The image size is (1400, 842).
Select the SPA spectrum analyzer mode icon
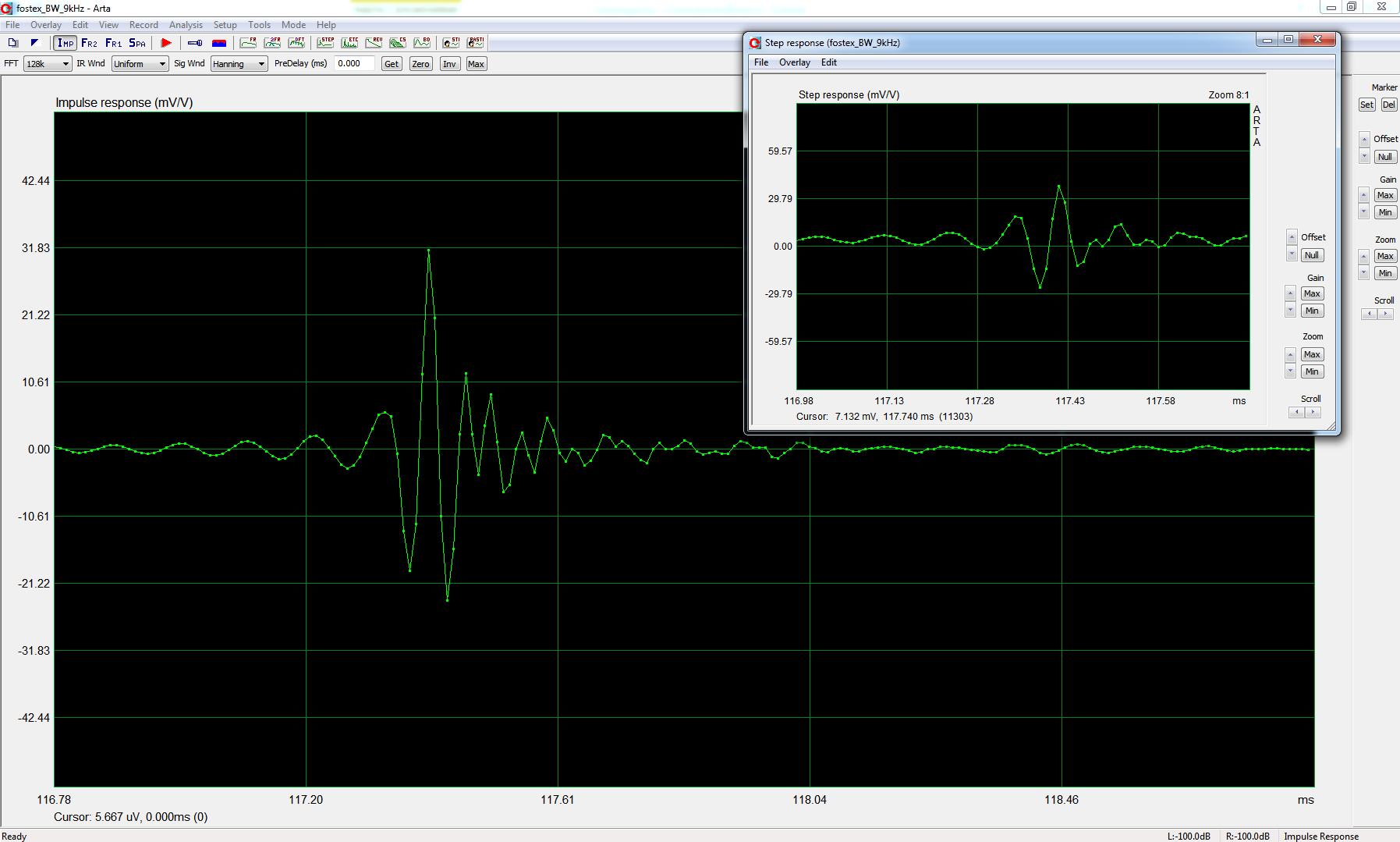coord(137,43)
